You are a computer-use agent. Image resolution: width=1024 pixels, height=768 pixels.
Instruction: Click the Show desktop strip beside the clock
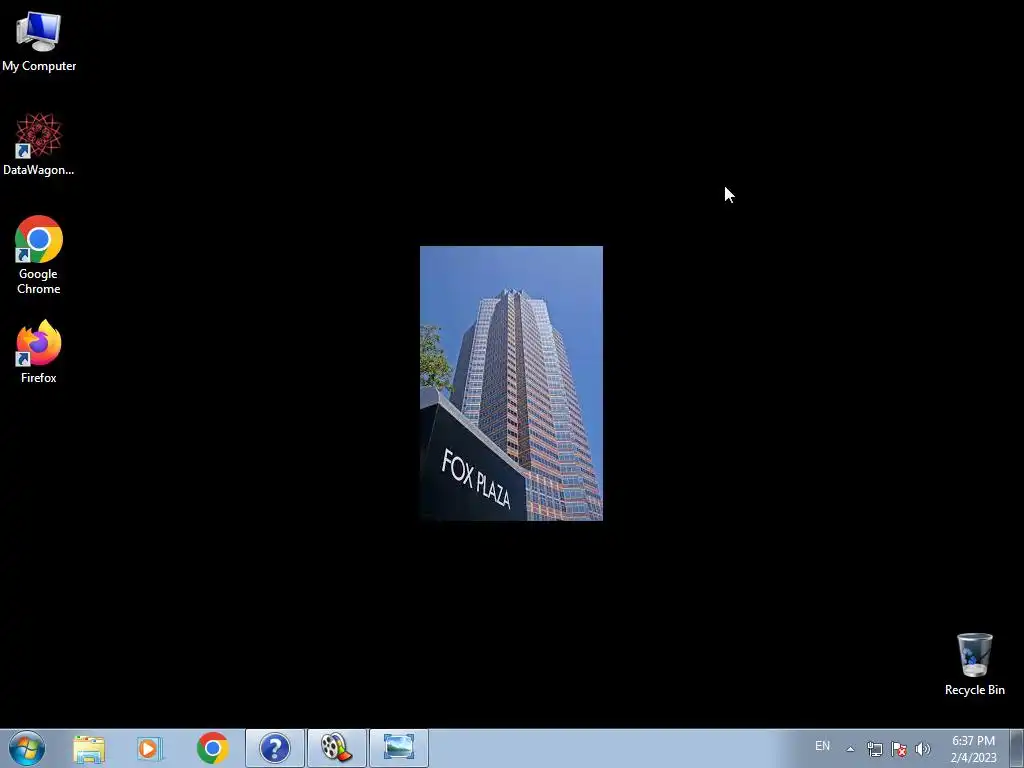click(1017, 748)
